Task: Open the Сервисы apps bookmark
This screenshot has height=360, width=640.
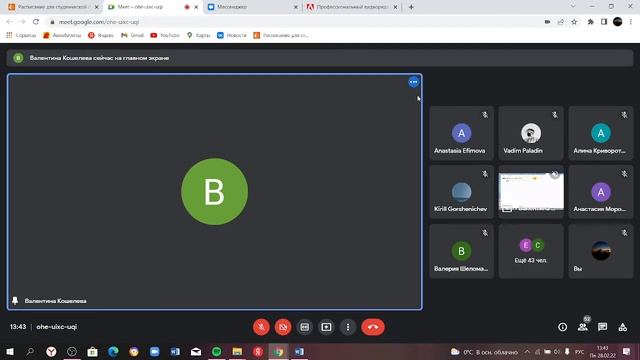Action: [21, 36]
